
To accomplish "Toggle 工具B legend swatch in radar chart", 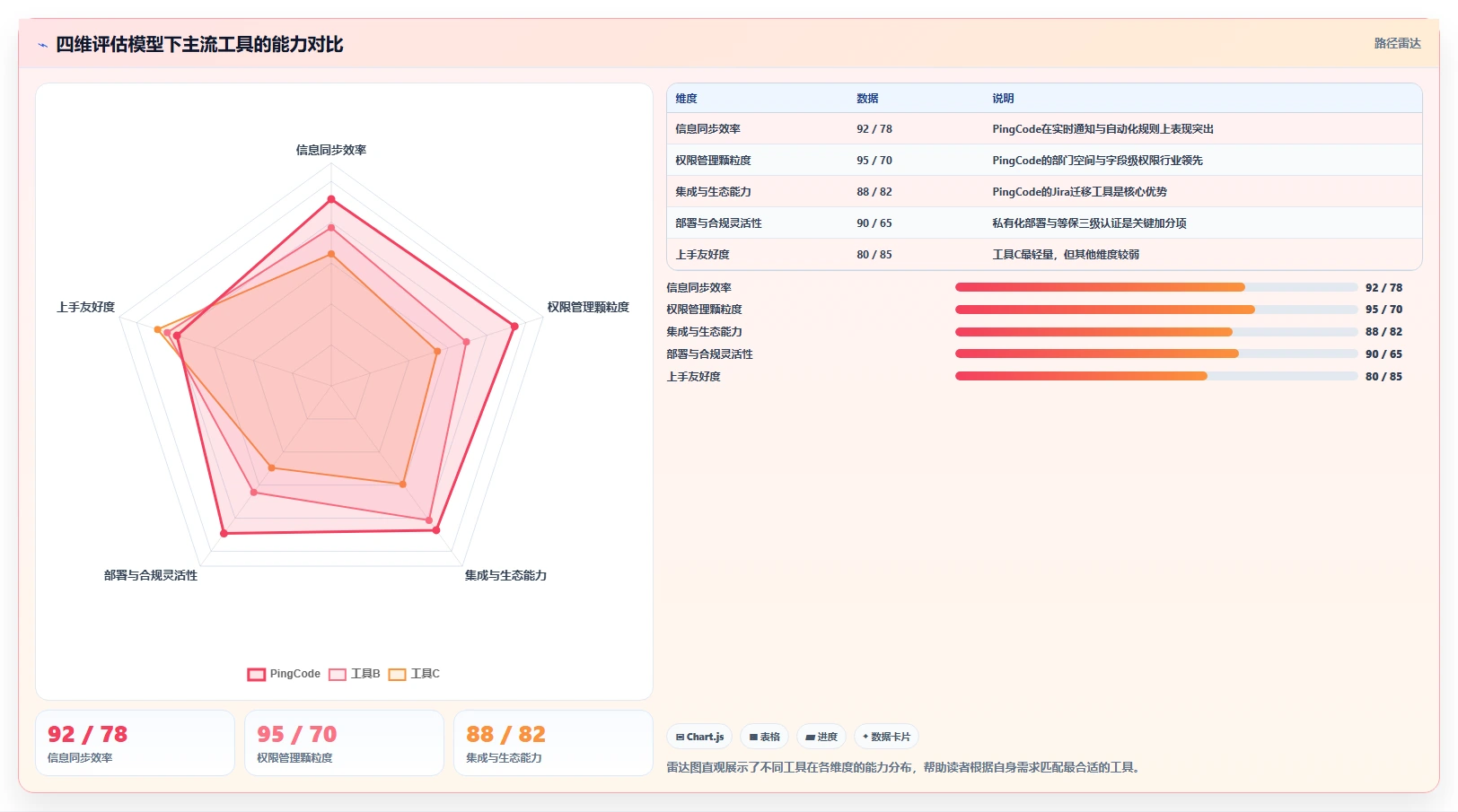I will (x=338, y=675).
